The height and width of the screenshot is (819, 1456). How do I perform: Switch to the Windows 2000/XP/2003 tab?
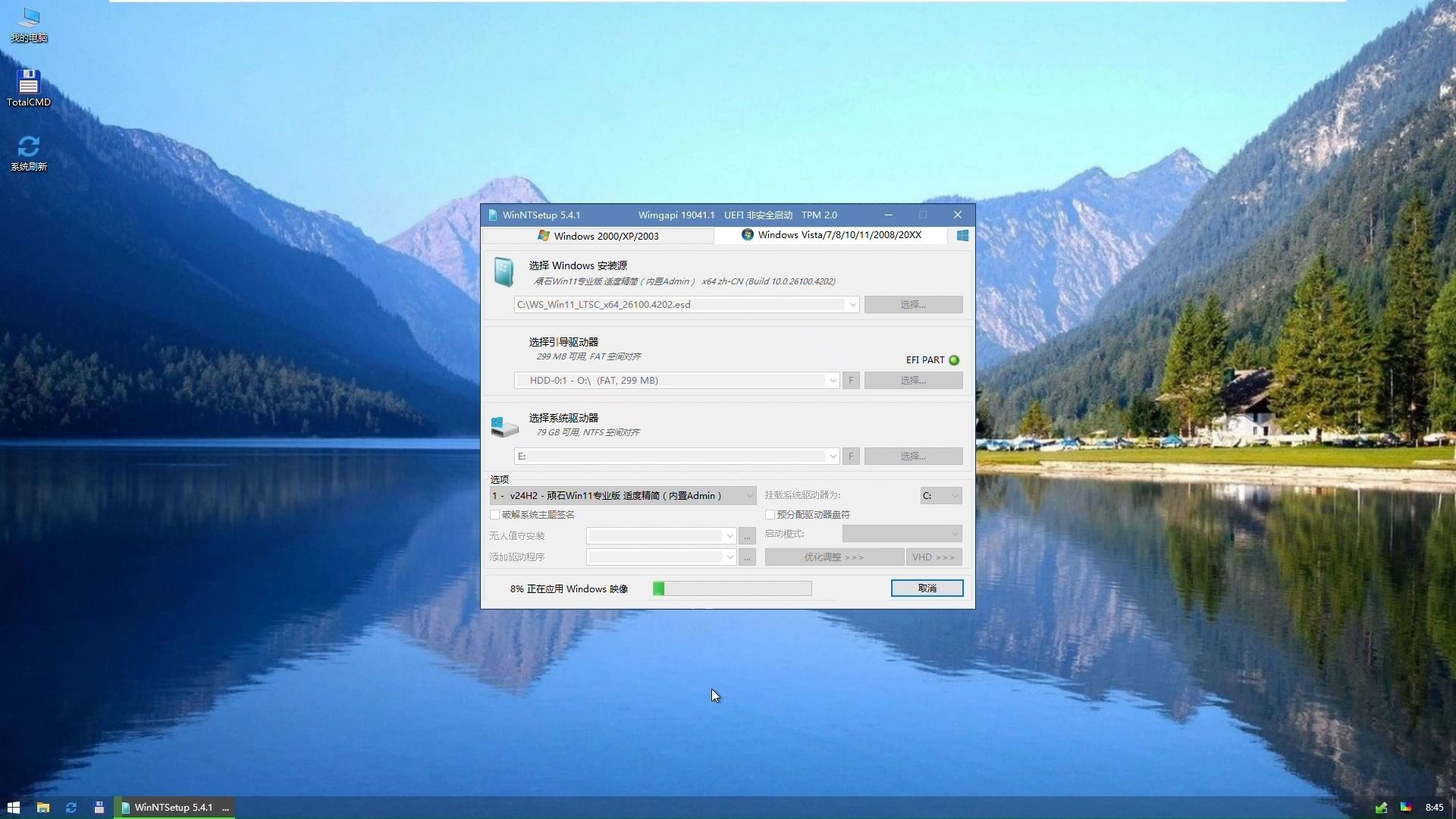(598, 237)
